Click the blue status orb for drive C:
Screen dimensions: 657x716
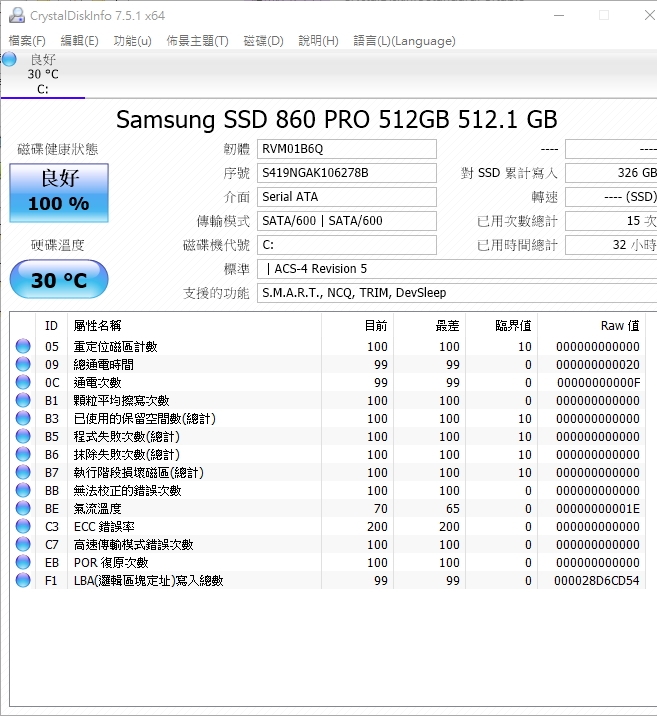pos(9,59)
